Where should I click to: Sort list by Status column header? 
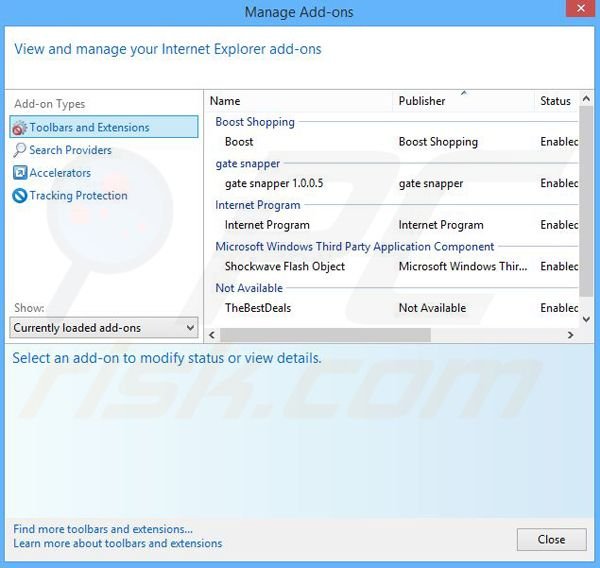(556, 101)
